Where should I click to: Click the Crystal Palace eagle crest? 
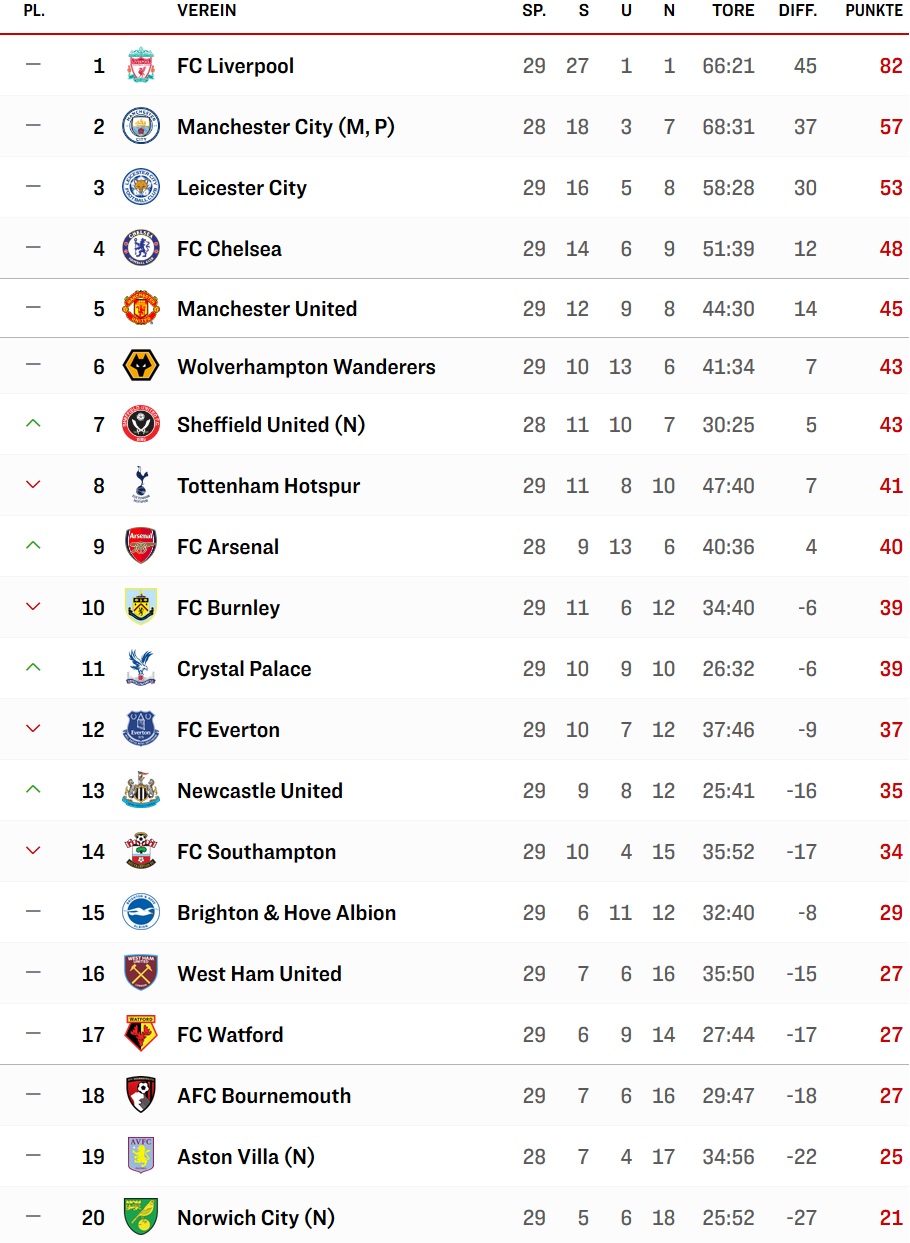pyautogui.click(x=141, y=669)
